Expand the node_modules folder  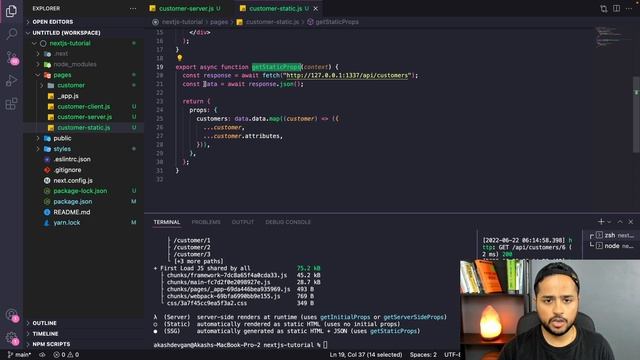coord(75,64)
